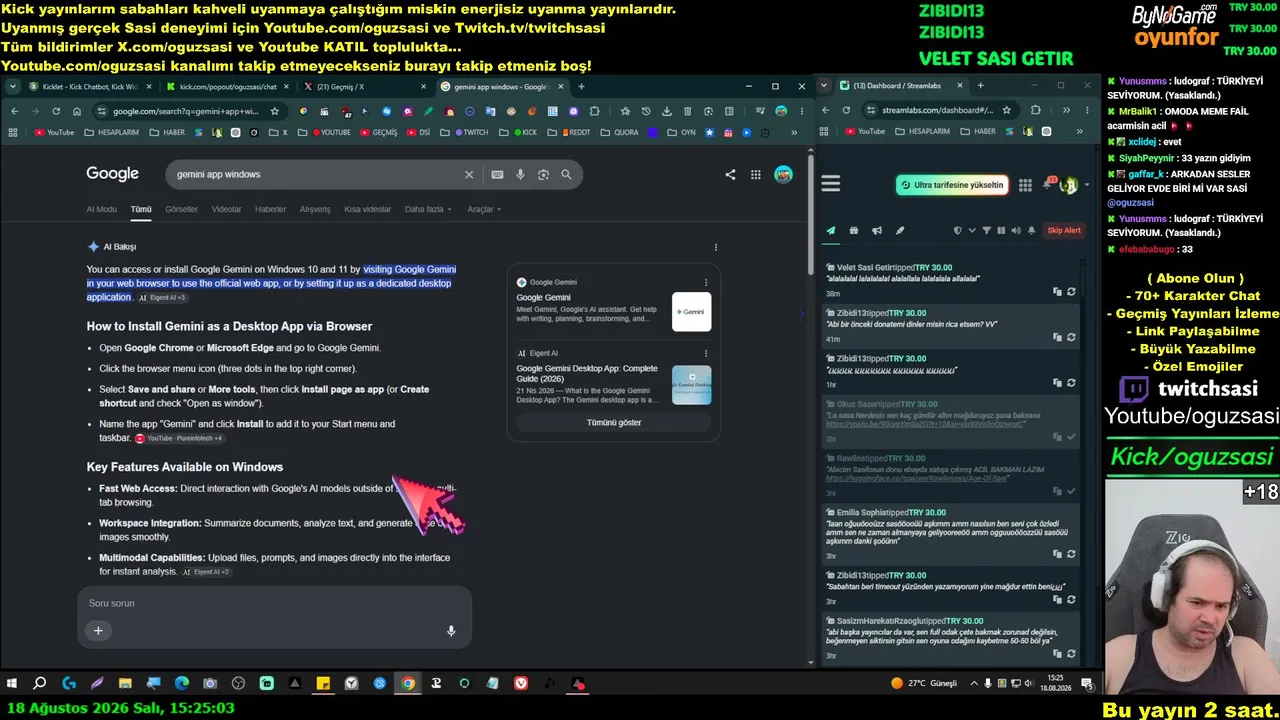This screenshot has height=720, width=1280.
Task: Click the plus button in the Soru sorun box
Action: pos(98,630)
